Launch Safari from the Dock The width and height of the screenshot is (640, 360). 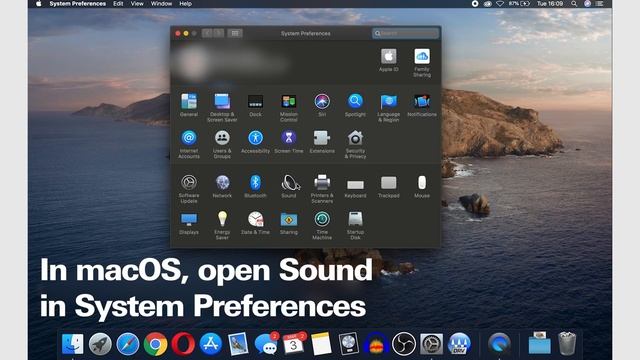pyautogui.click(x=128, y=344)
